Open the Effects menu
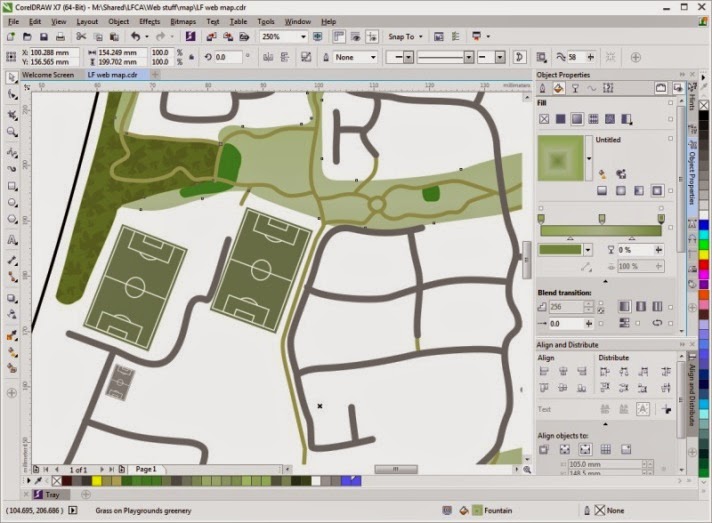Viewport: 712px width, 523px height. click(x=149, y=21)
